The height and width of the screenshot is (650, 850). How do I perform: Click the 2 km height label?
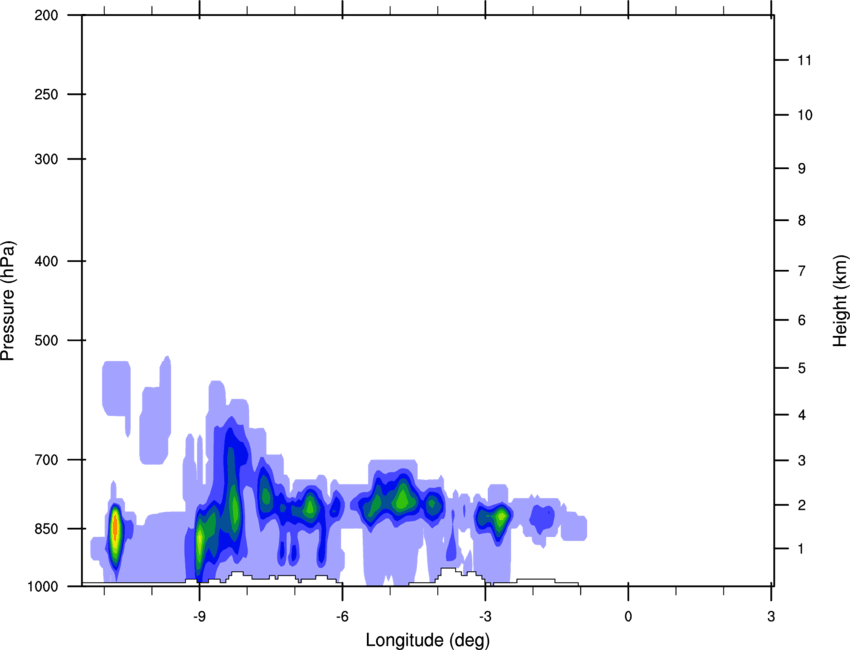click(x=802, y=505)
